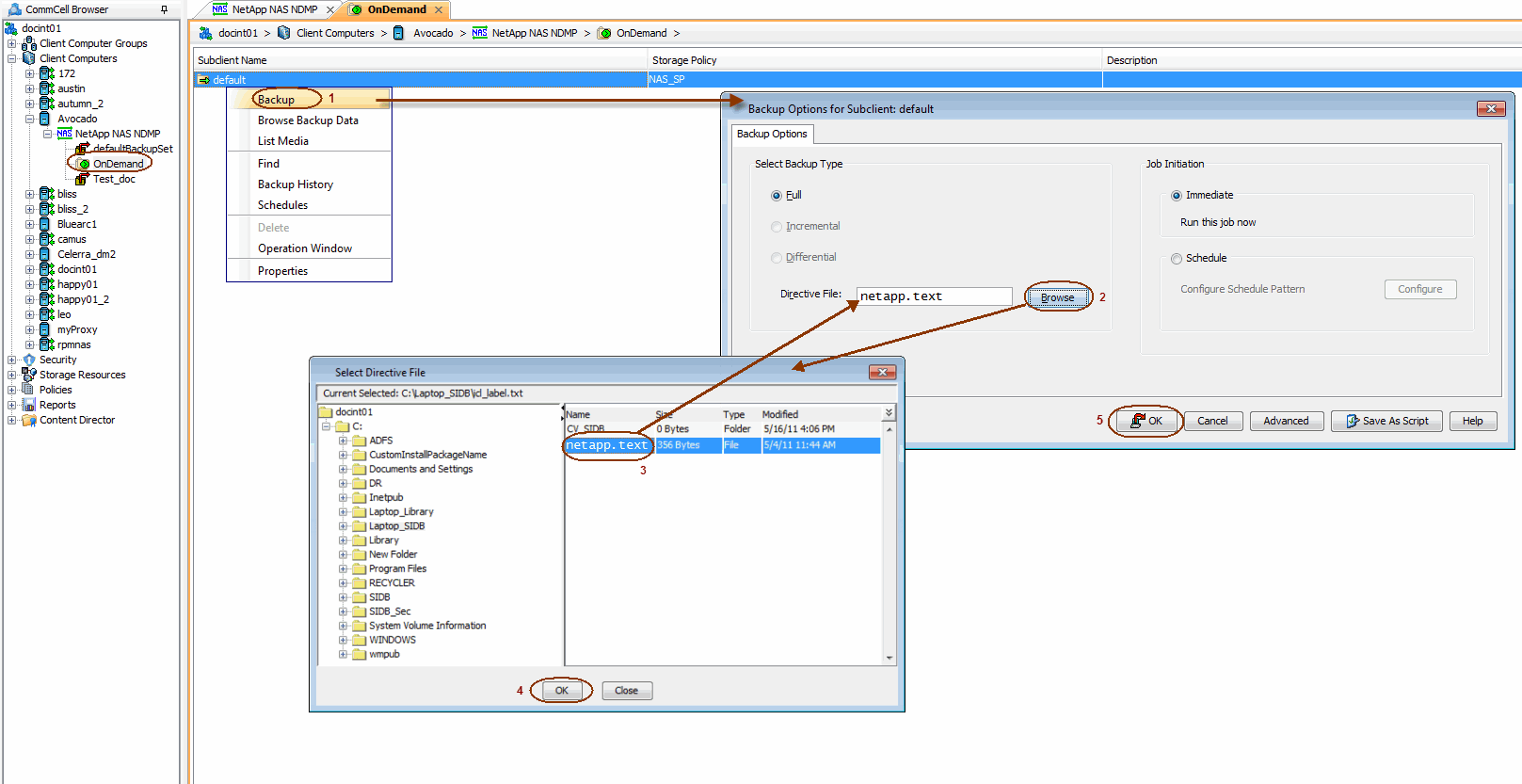The image size is (1522, 784).
Task: Click Close in Select Directive File dialog
Action: coord(627,691)
